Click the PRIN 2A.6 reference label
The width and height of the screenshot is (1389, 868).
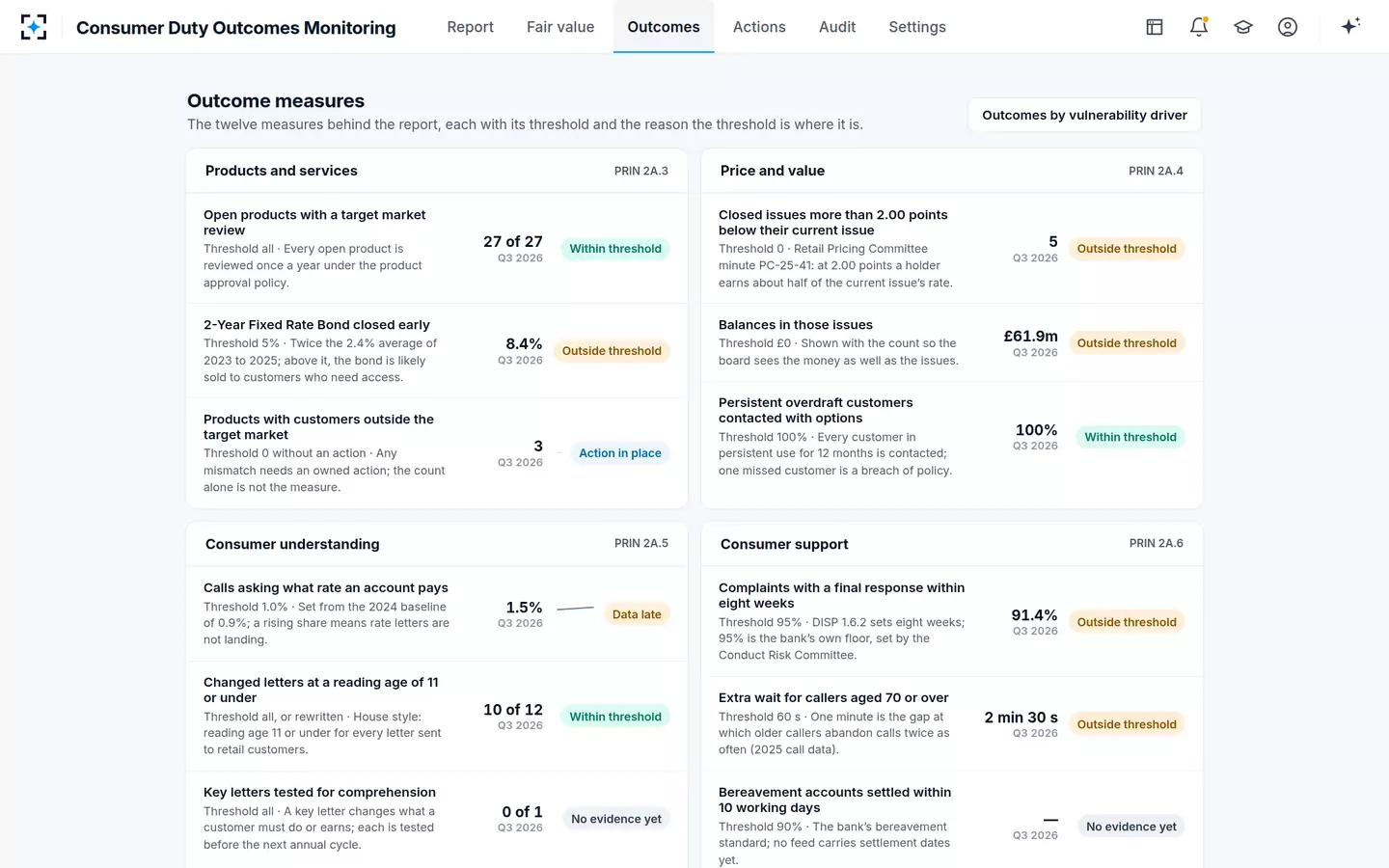[1157, 544]
